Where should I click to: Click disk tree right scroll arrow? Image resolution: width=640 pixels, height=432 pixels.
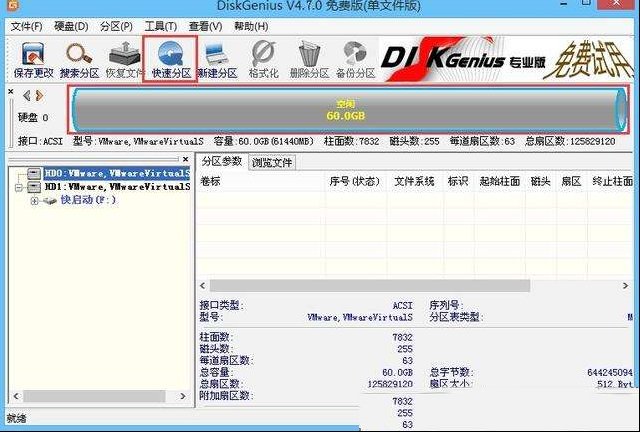[x=182, y=396]
